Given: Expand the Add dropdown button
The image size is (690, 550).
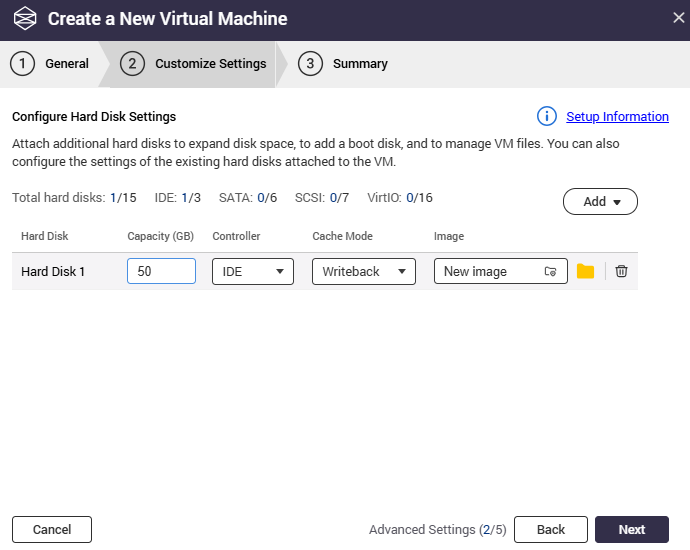Looking at the screenshot, I should coord(600,201).
